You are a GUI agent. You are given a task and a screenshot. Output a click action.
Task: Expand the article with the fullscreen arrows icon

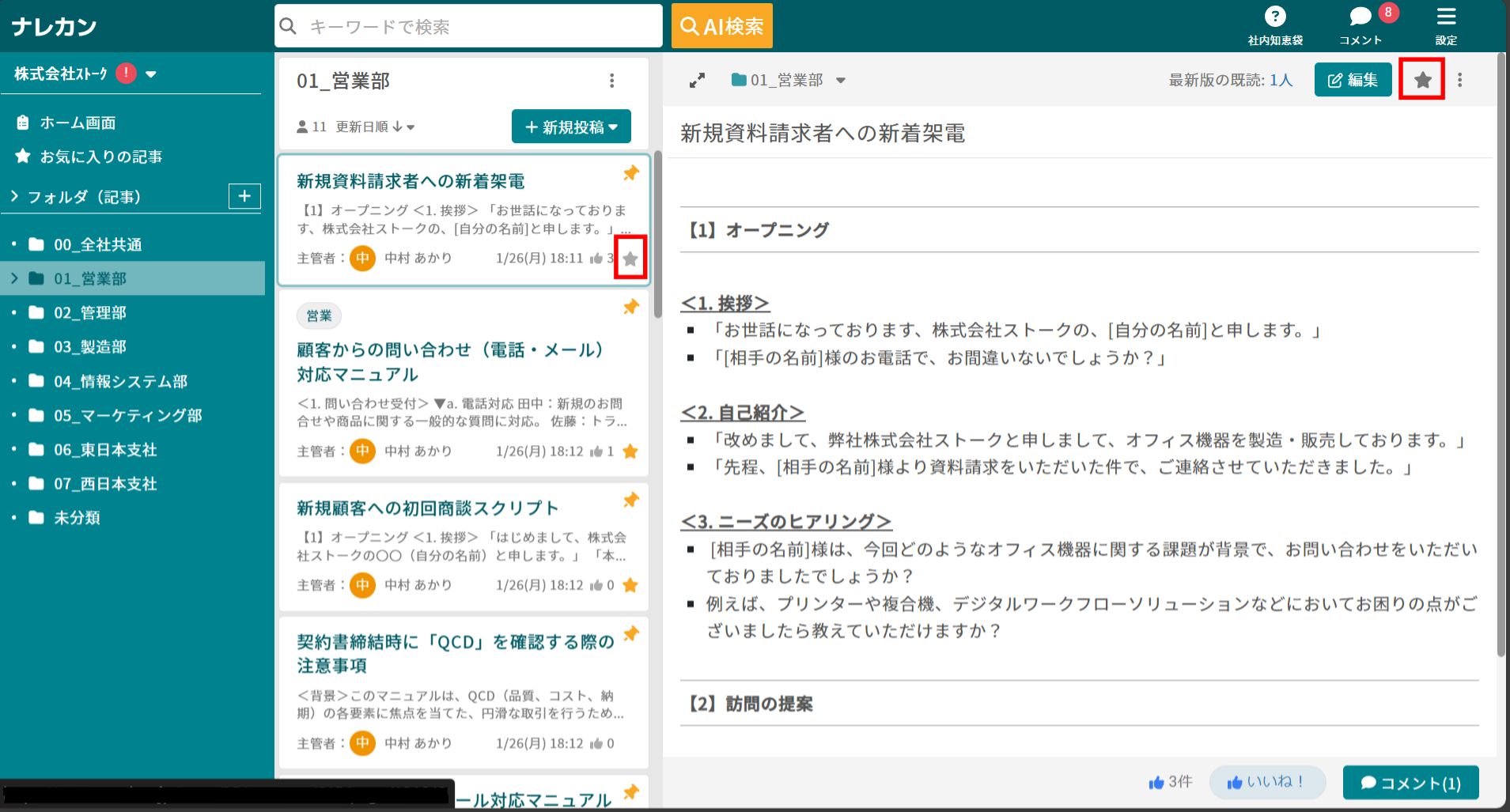click(x=697, y=80)
